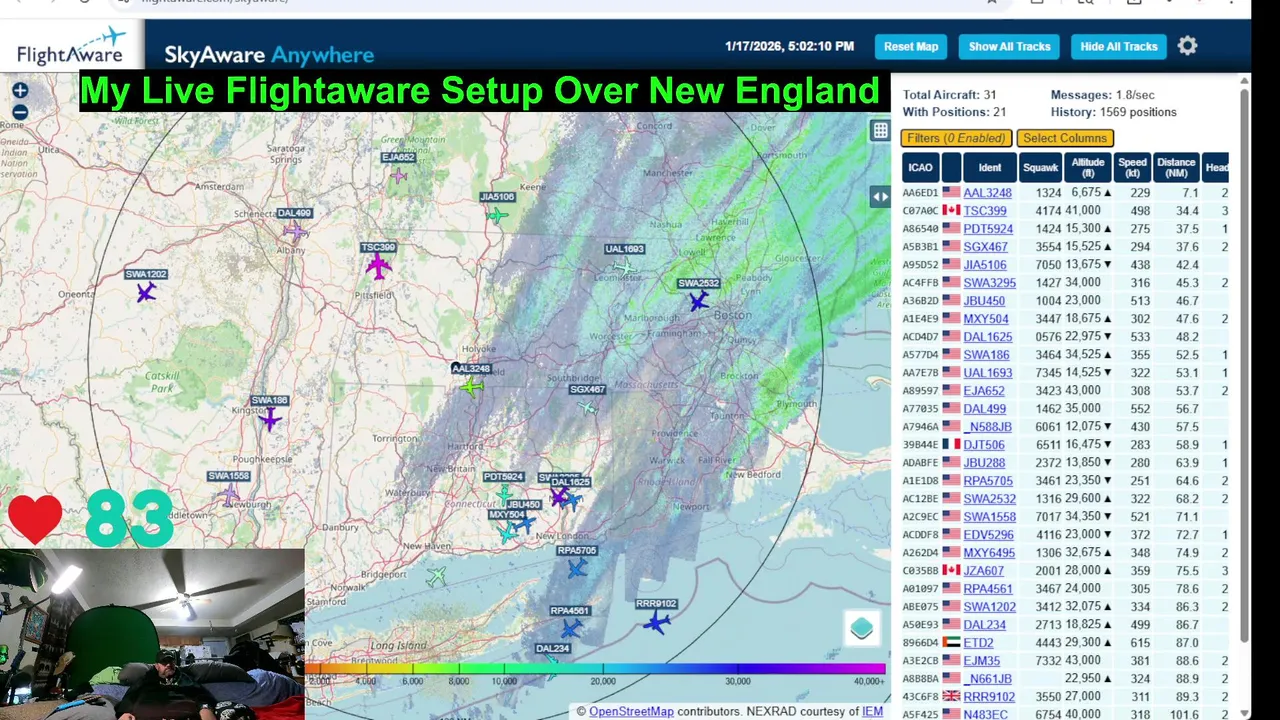
Task: Toggle the sidebar expand arrows
Action: [x=880, y=197]
